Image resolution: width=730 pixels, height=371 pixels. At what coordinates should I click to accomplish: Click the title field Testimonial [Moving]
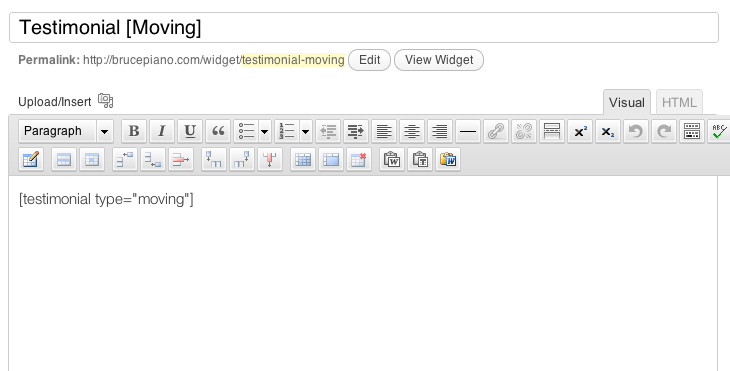(364, 27)
